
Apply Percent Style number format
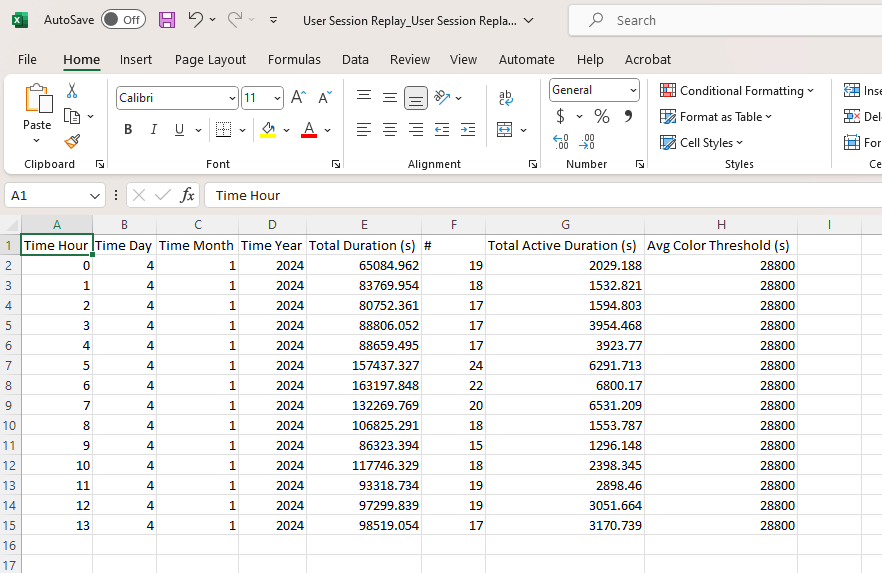[602, 117]
